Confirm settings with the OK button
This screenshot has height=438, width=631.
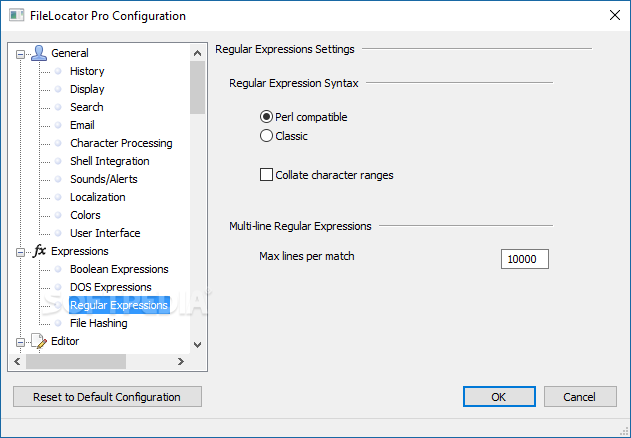(x=499, y=397)
